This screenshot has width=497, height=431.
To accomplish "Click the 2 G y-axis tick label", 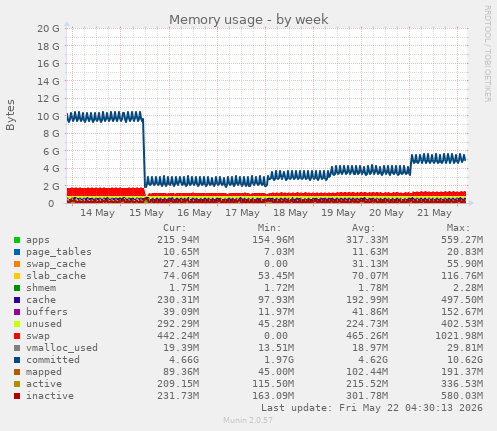I will coord(51,186).
